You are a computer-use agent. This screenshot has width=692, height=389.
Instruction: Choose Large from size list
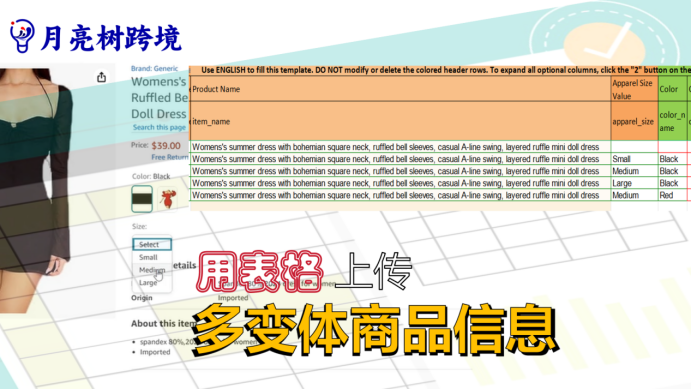point(148,283)
